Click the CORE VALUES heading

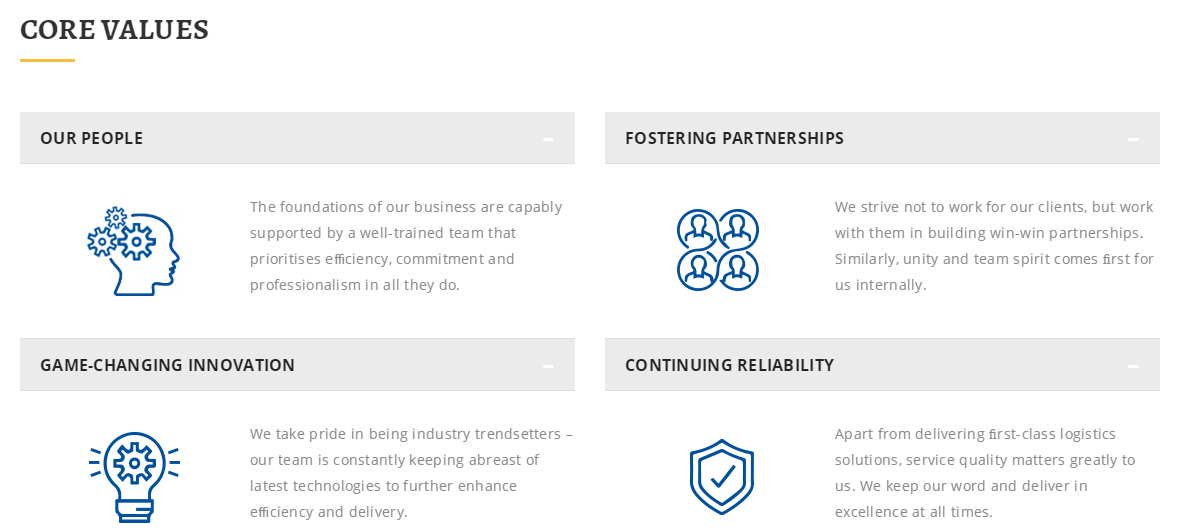click(x=114, y=30)
